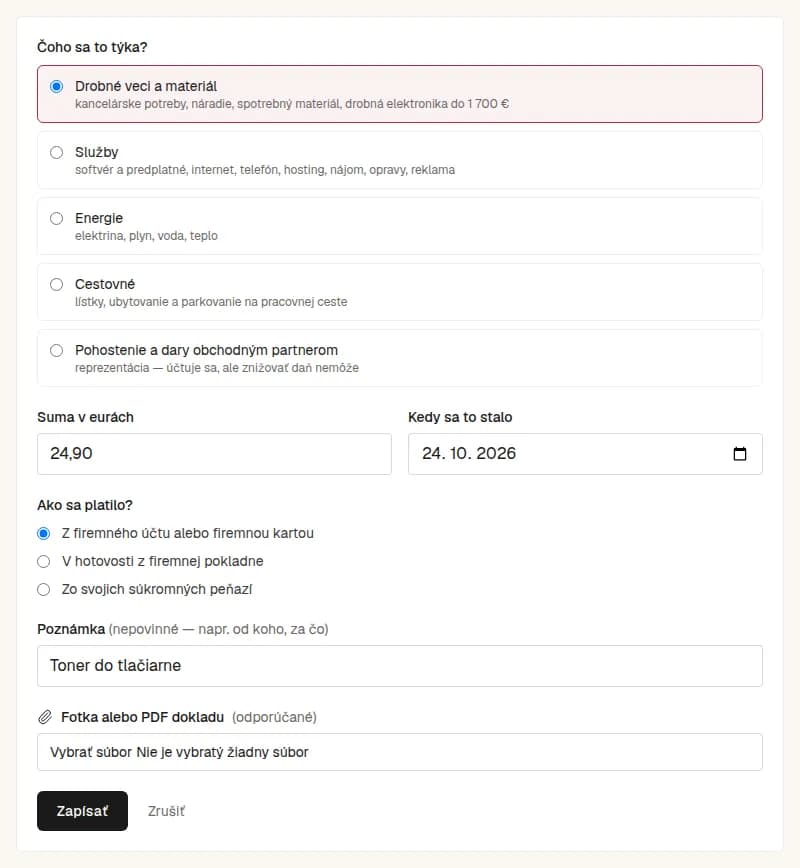
Task: Choose V hotovosti z firemnej pokladne
Action: tap(44, 561)
